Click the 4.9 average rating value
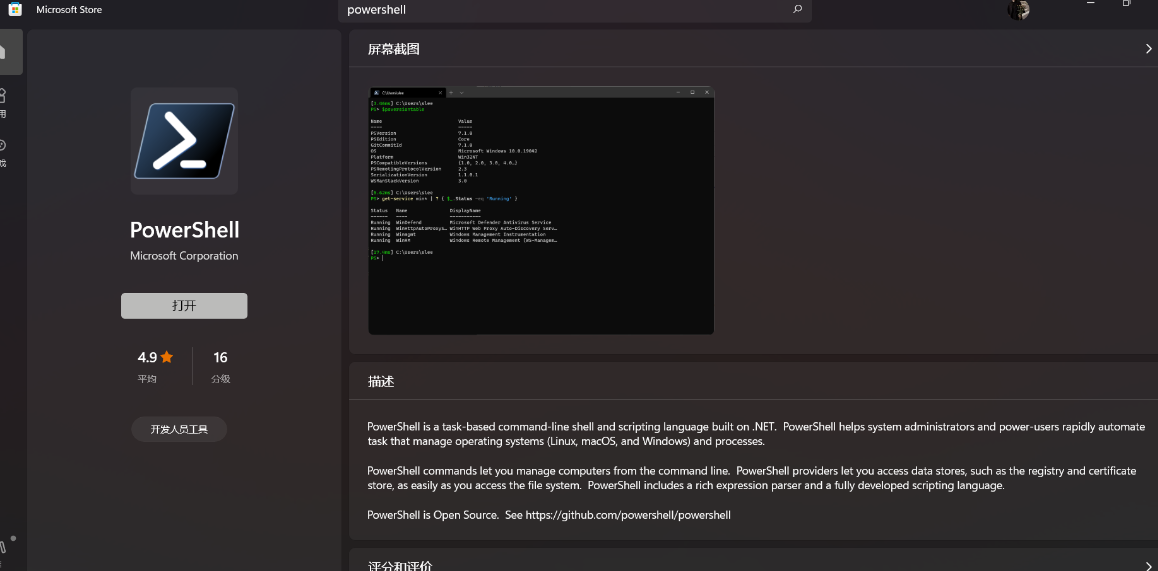Viewport: 1158px width, 571px height. 147,358
